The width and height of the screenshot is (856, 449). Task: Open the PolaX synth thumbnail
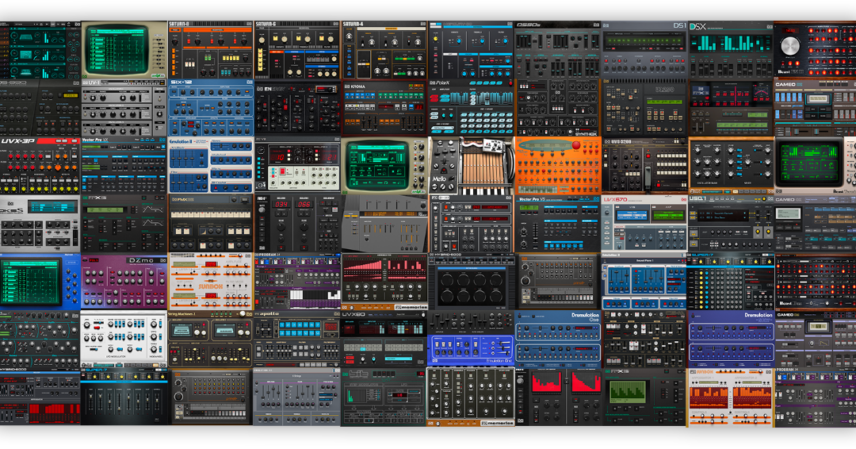click(471, 108)
